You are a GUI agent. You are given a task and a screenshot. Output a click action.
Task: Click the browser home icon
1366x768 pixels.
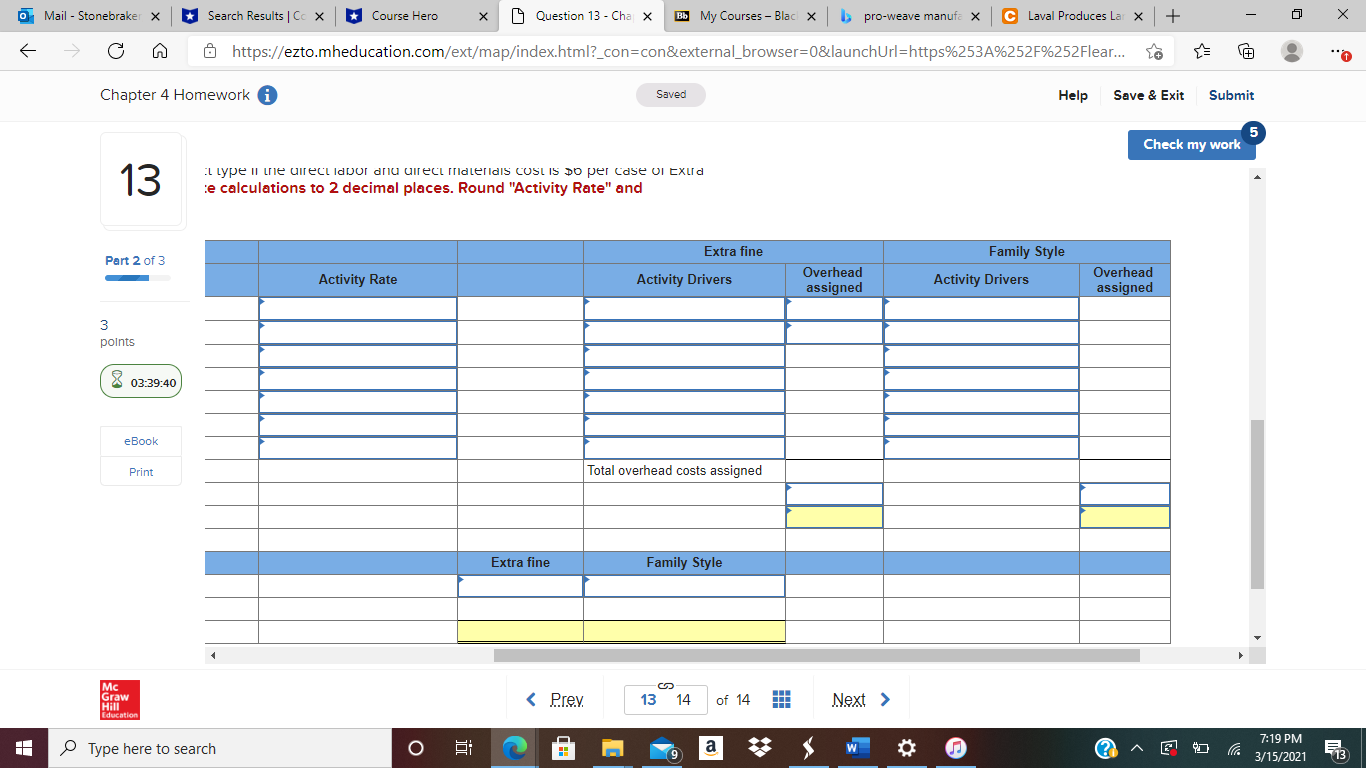click(x=160, y=52)
